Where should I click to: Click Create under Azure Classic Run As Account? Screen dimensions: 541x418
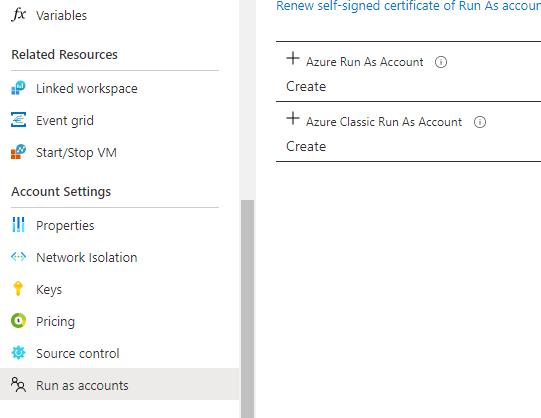(306, 146)
